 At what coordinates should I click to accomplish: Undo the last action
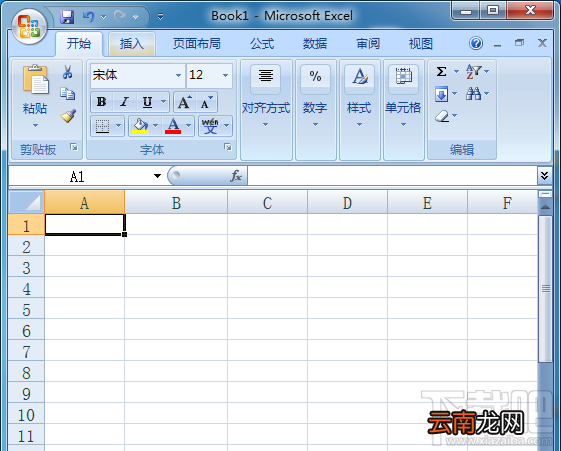coord(88,16)
